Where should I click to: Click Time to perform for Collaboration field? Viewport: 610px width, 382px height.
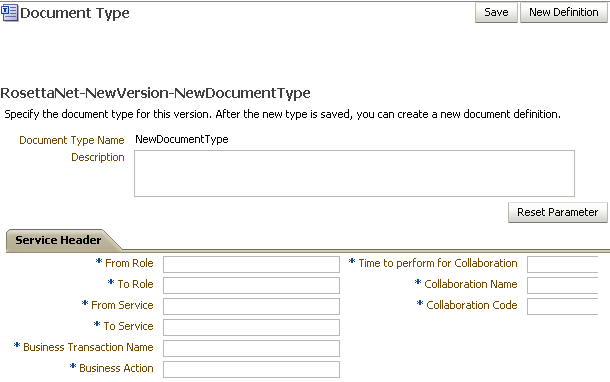point(563,265)
